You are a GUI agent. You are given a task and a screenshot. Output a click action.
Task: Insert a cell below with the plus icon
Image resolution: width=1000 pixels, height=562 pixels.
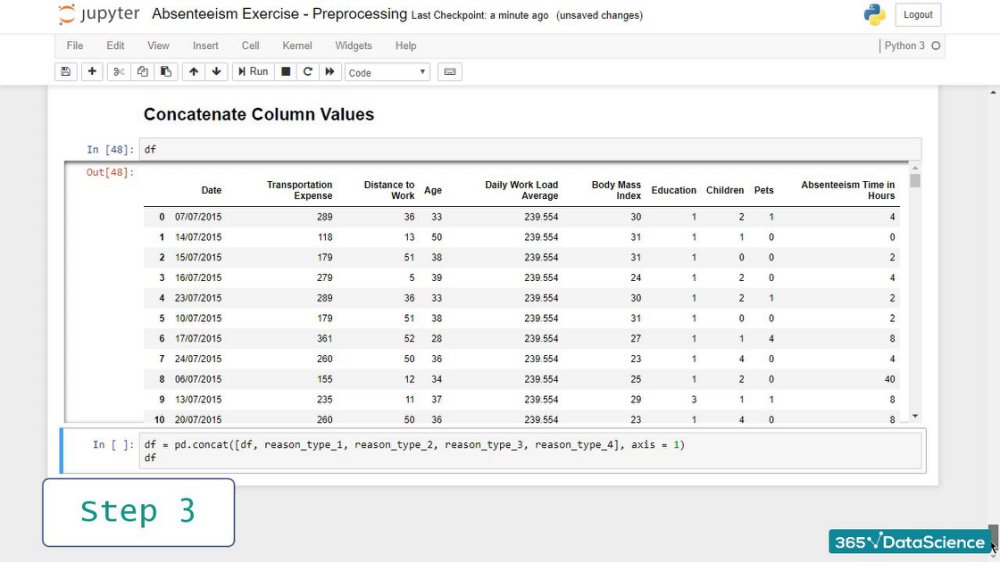(92, 71)
